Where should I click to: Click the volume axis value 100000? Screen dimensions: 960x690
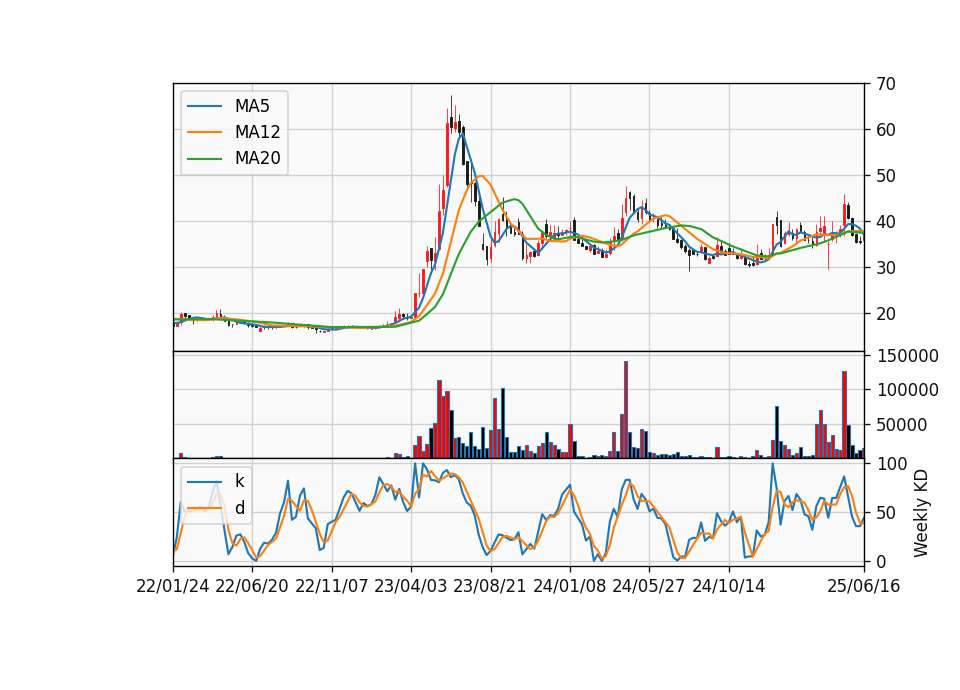[x=907, y=390]
